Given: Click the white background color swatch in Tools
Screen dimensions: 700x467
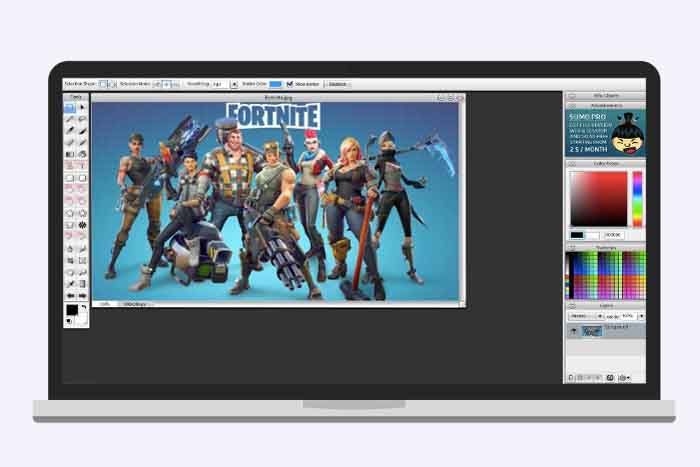Looking at the screenshot, I should point(82,319).
